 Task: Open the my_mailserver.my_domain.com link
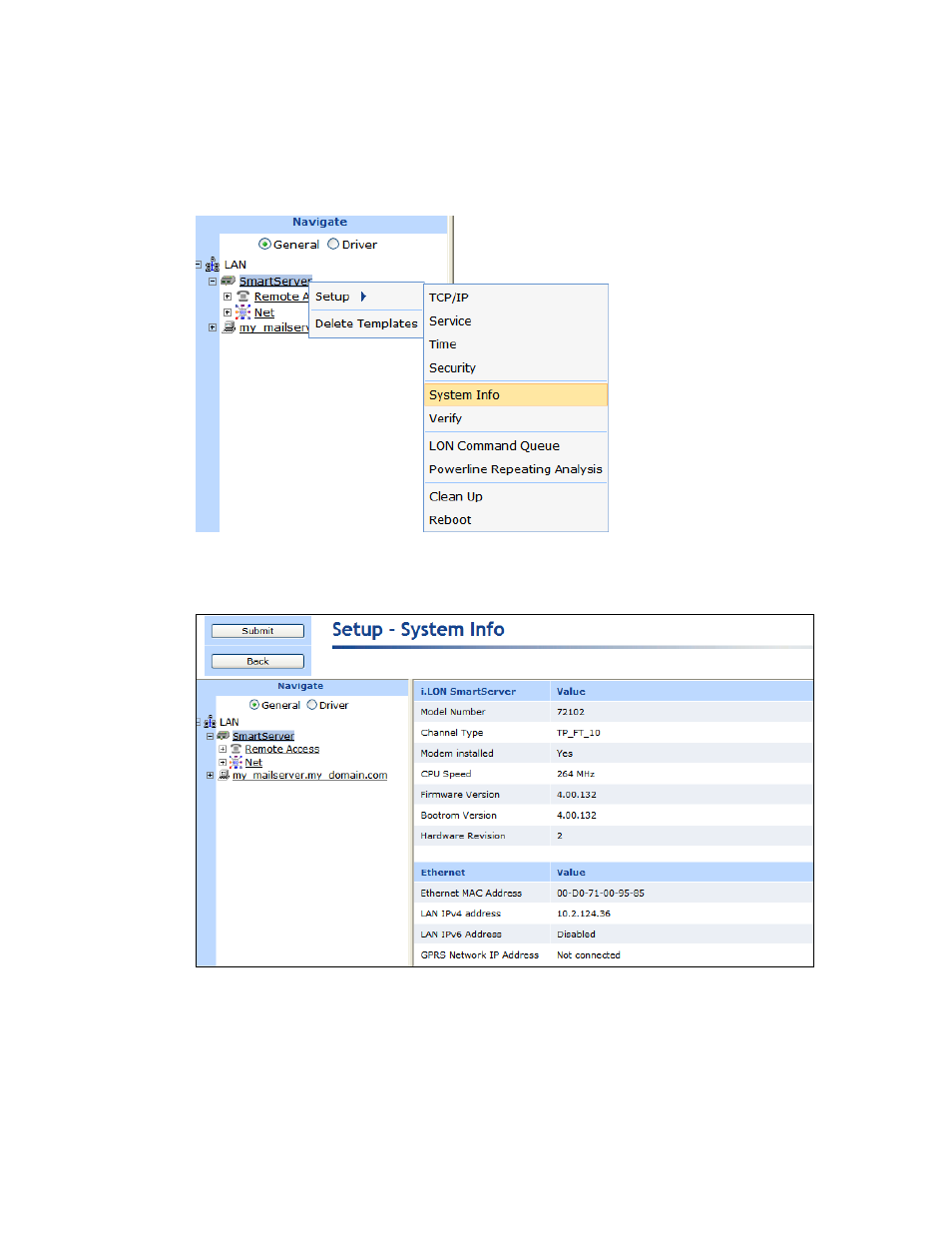310,775
